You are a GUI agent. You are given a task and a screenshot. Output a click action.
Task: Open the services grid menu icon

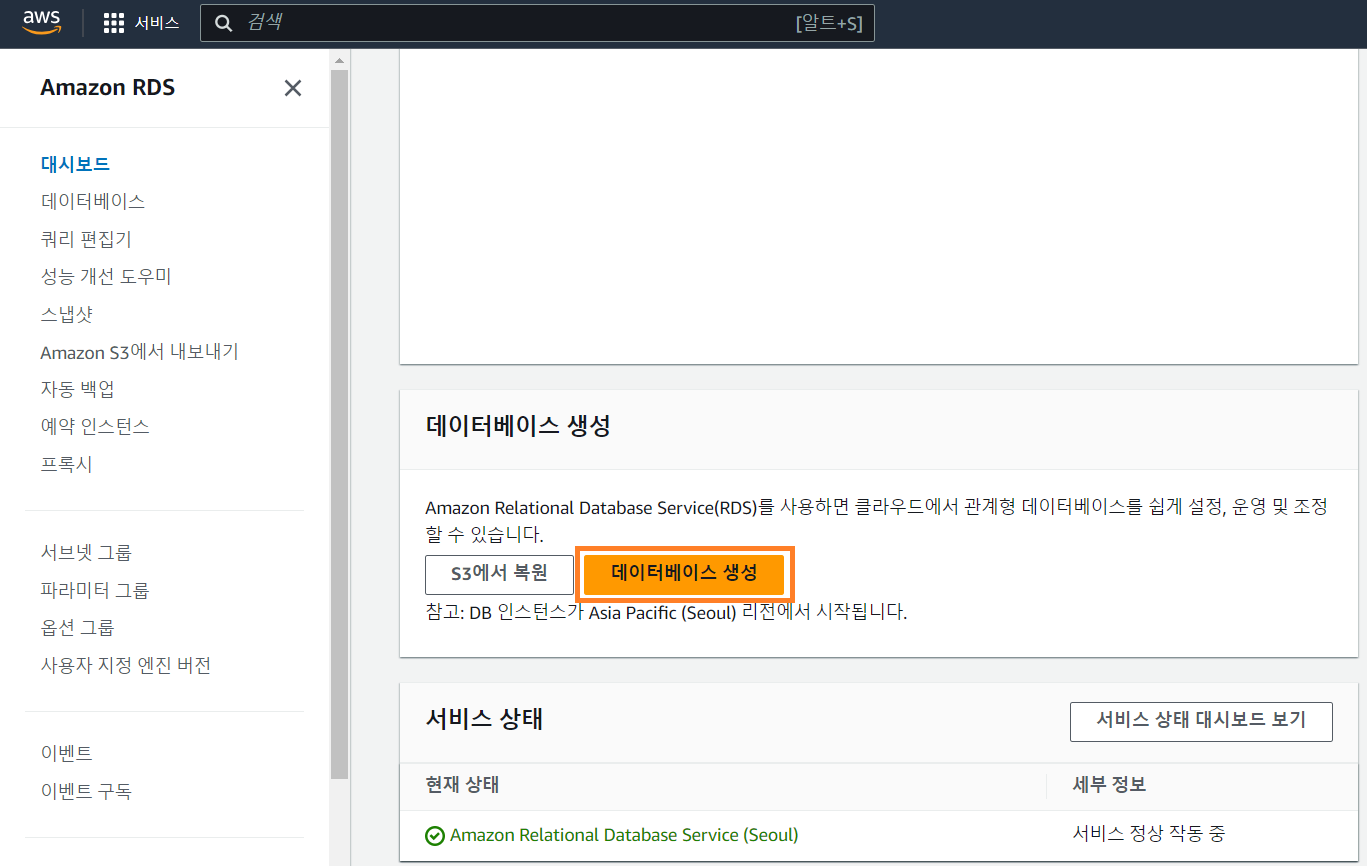(x=114, y=23)
